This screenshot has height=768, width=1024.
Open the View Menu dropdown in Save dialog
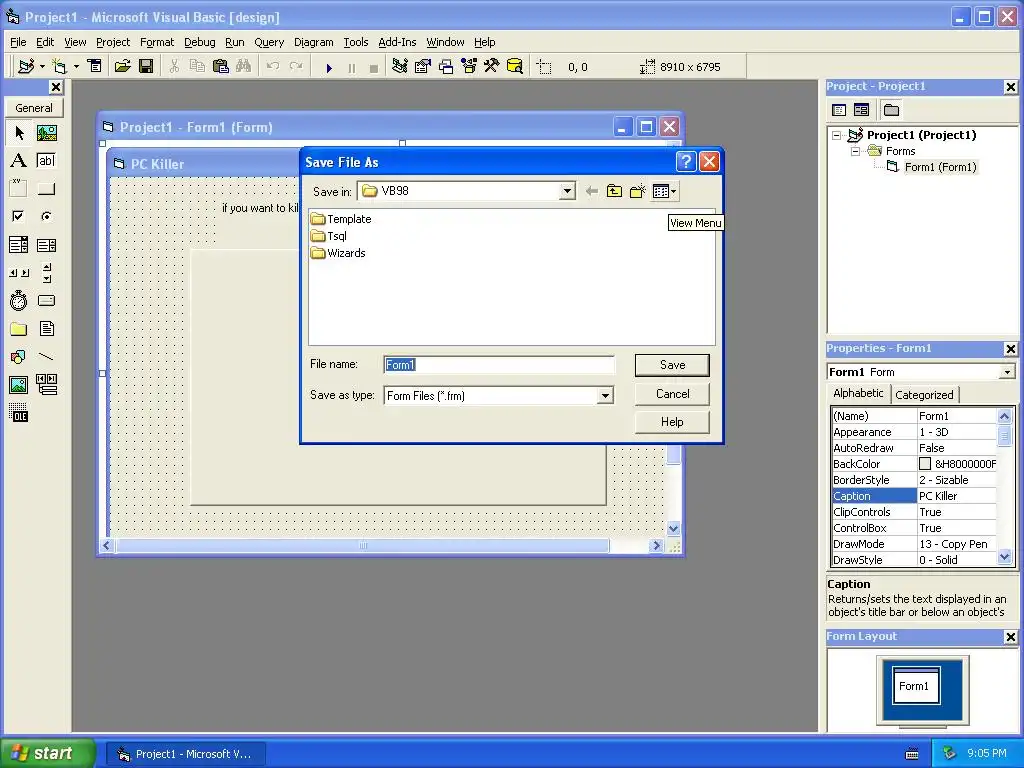[664, 191]
